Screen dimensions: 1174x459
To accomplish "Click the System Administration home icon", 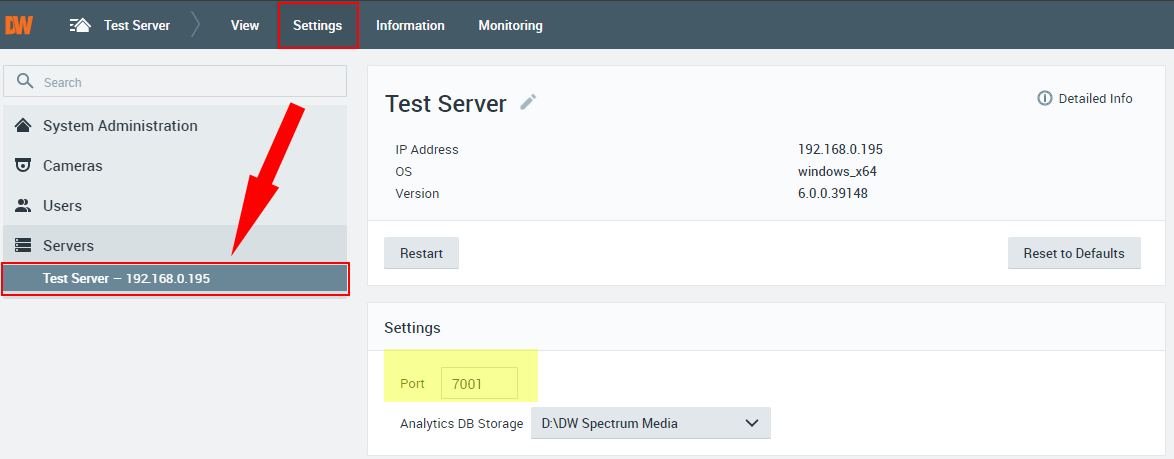I will [23, 126].
